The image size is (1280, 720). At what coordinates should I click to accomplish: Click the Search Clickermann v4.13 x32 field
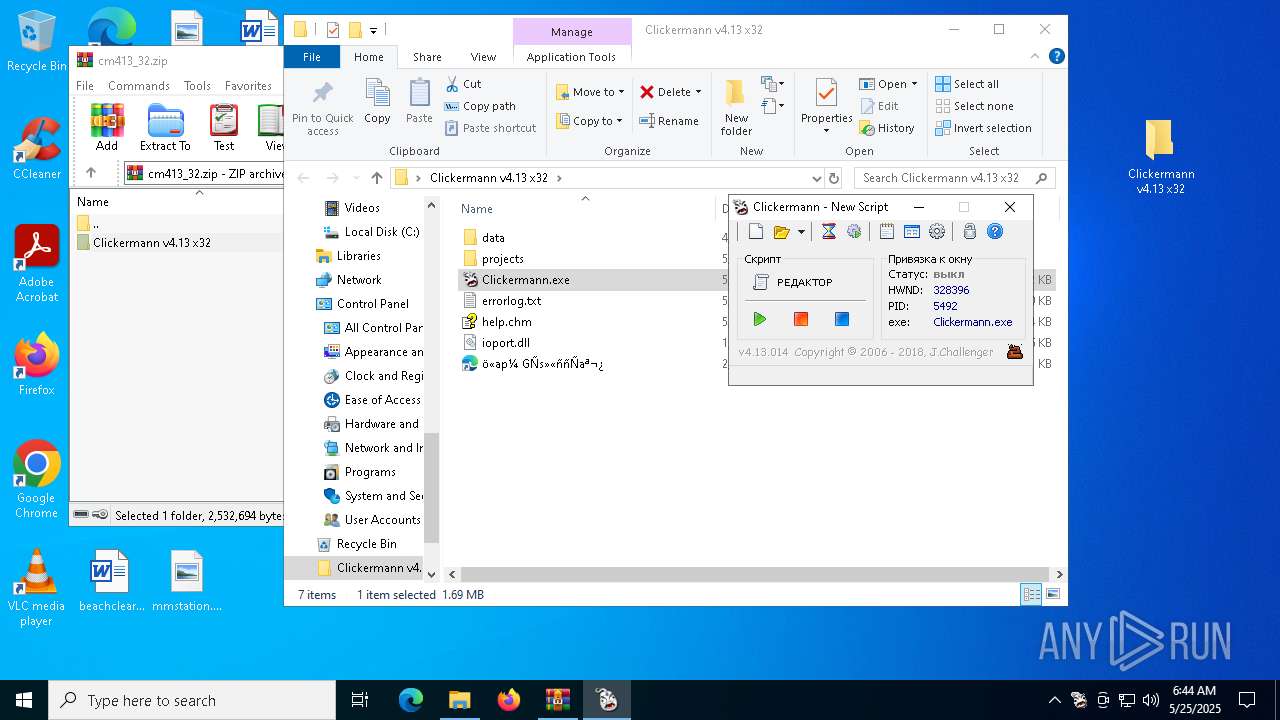(x=940, y=178)
